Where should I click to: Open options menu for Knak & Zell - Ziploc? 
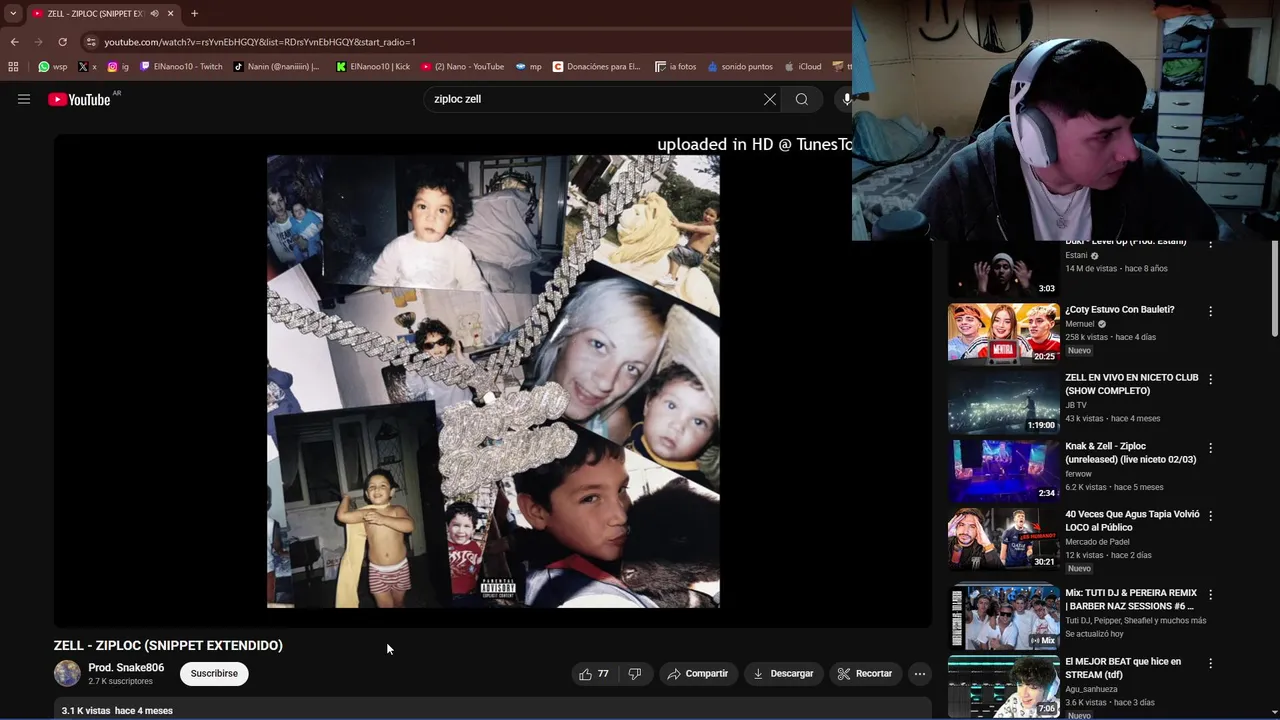coord(1210,448)
